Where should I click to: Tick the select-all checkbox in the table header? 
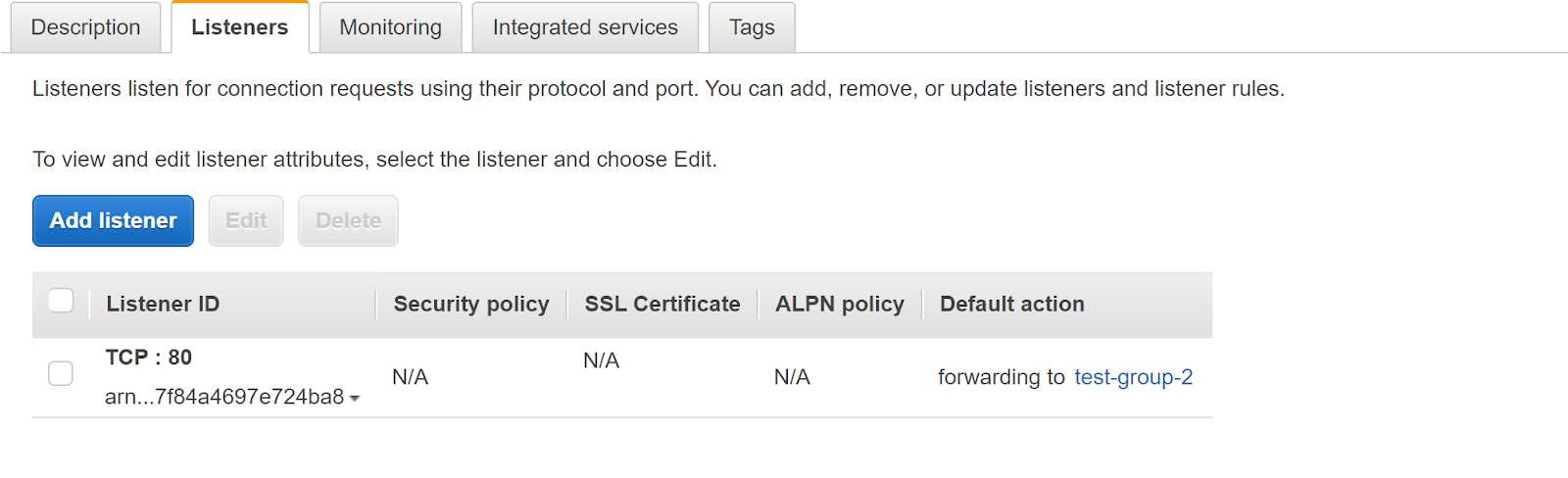click(x=61, y=301)
